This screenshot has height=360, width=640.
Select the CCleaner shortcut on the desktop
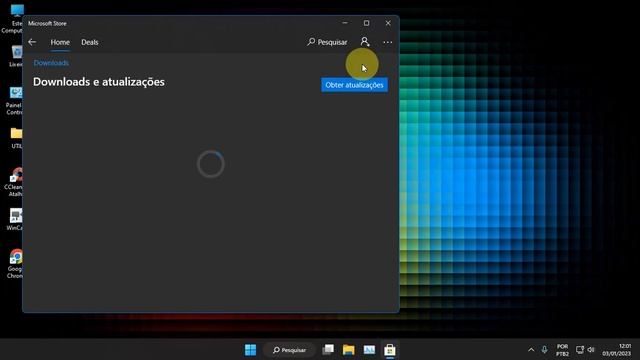(x=14, y=182)
